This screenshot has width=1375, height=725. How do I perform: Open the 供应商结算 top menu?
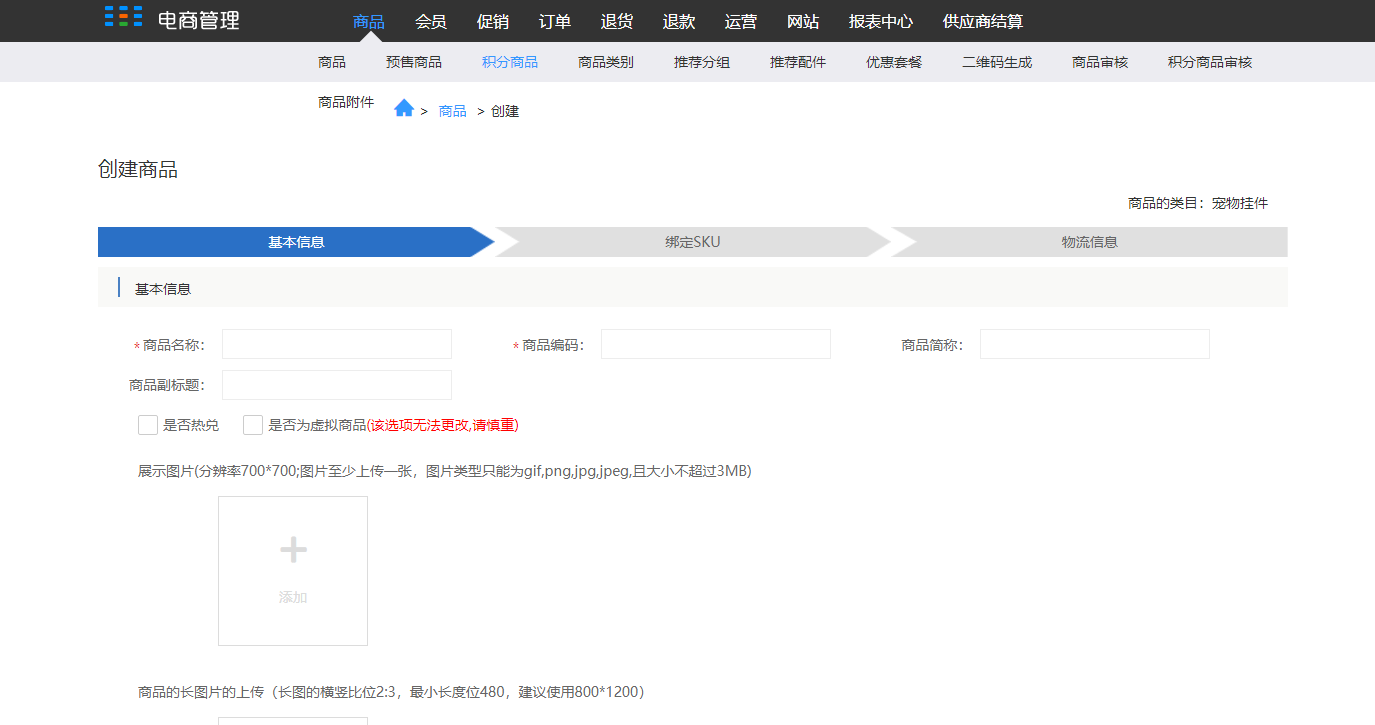(983, 22)
